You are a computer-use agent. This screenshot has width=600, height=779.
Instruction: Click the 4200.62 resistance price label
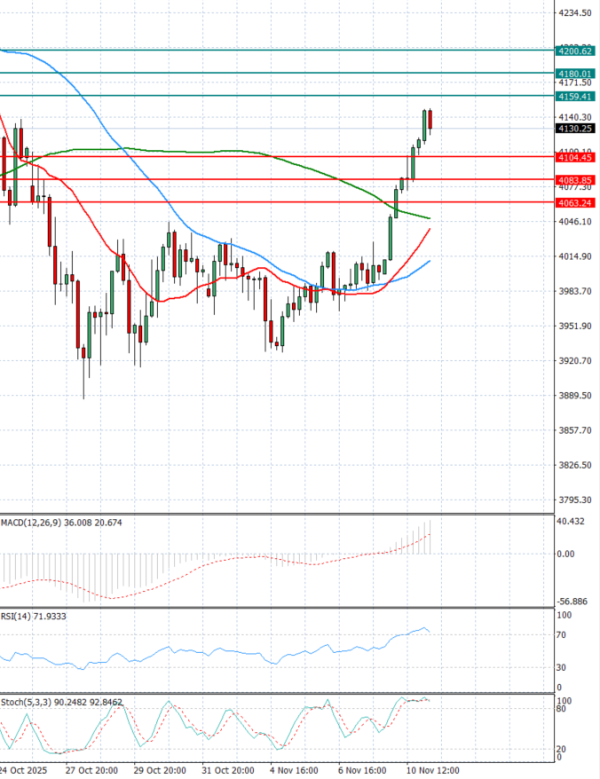click(576, 49)
